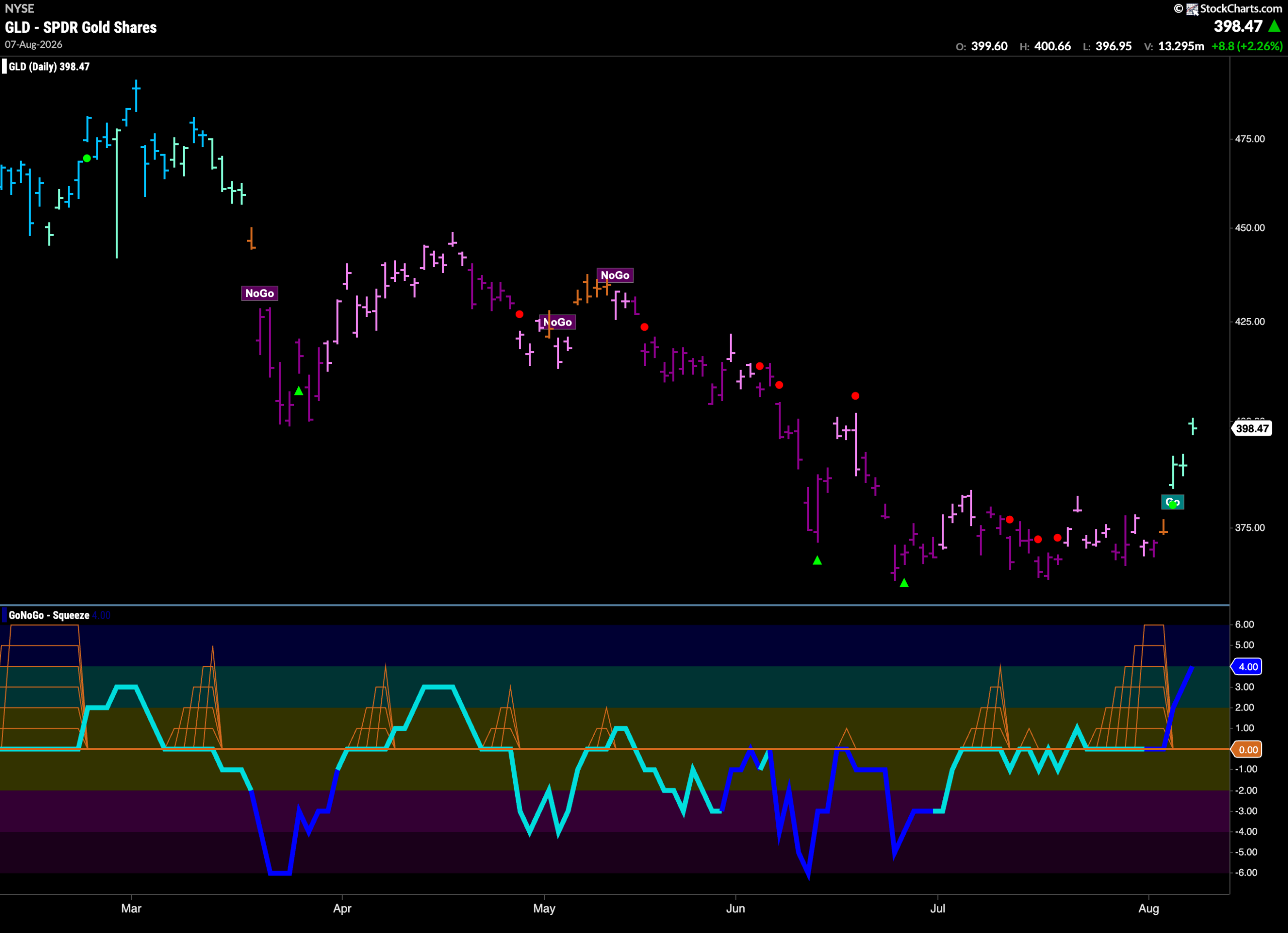Click the red dot at end of April
Screen dimensions: 1288x933
tap(520, 314)
